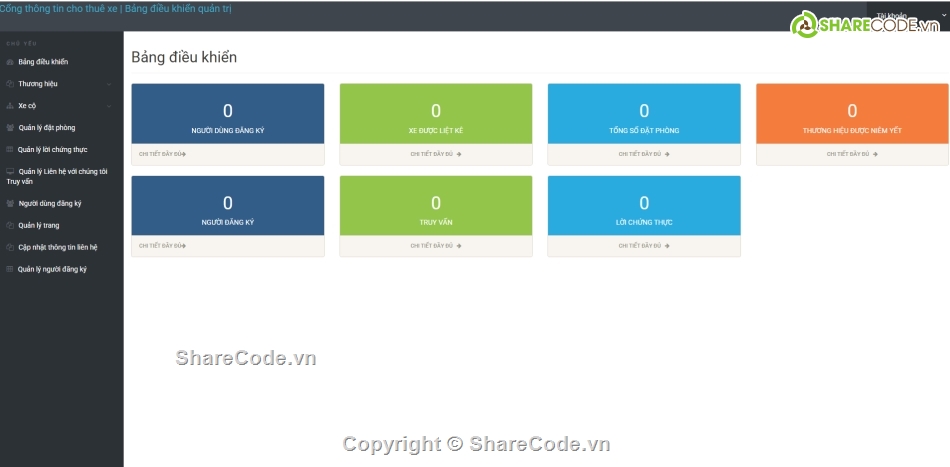The image size is (950, 467).
Task: Open Người dùng đăng ký sidebar item
Action: [x=50, y=204]
